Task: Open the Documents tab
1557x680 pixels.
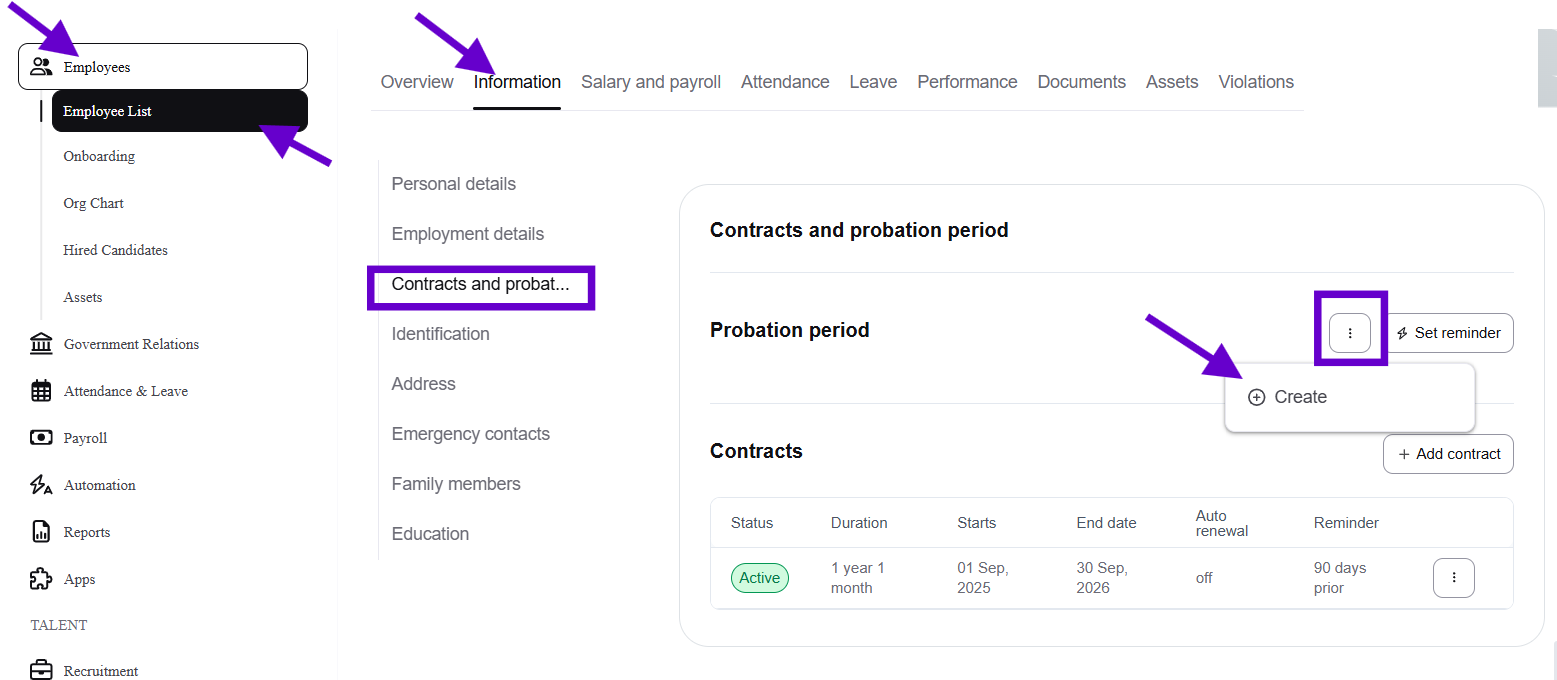Action: click(1081, 82)
